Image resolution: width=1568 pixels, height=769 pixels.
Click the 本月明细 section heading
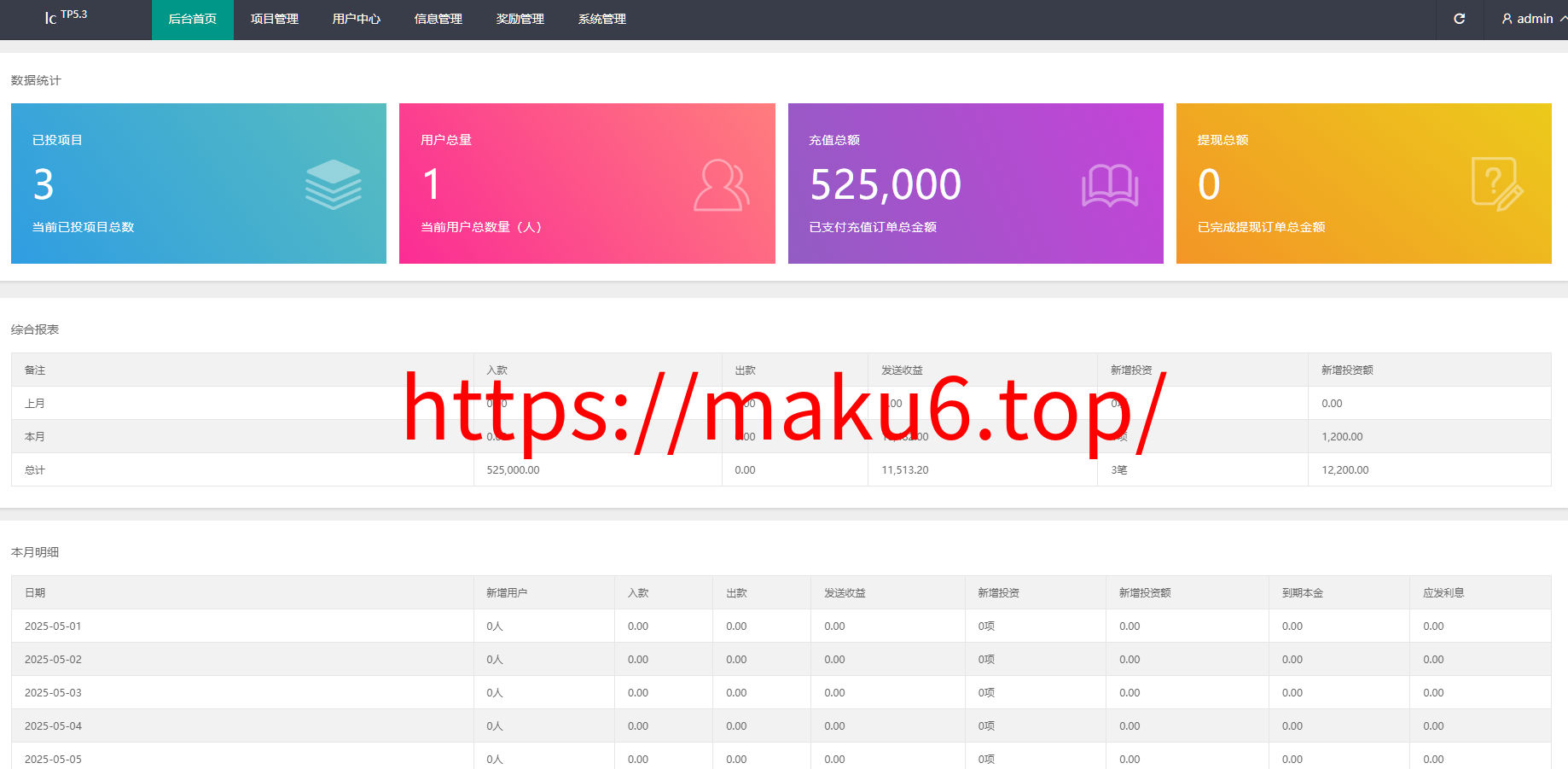35,552
